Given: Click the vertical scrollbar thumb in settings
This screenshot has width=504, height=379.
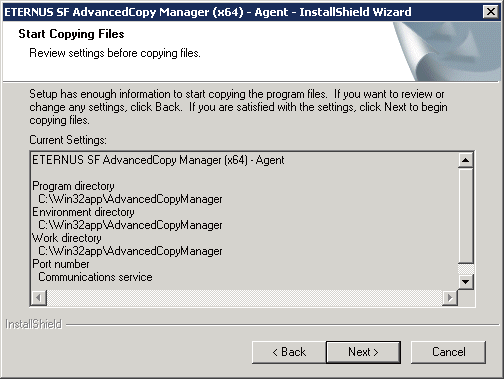Looking at the screenshot, I should tap(465, 216).
